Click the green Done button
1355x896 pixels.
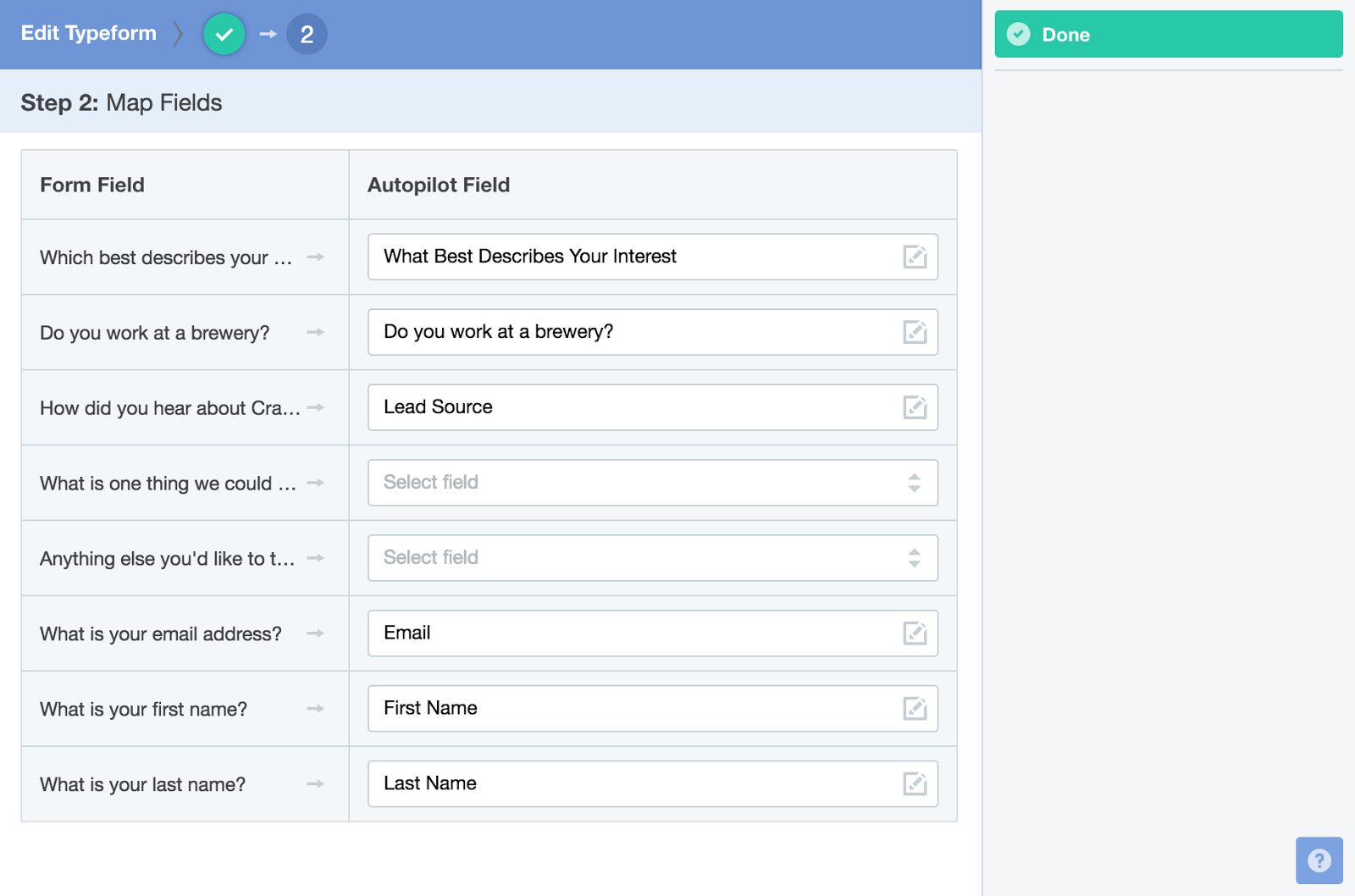point(1169,34)
